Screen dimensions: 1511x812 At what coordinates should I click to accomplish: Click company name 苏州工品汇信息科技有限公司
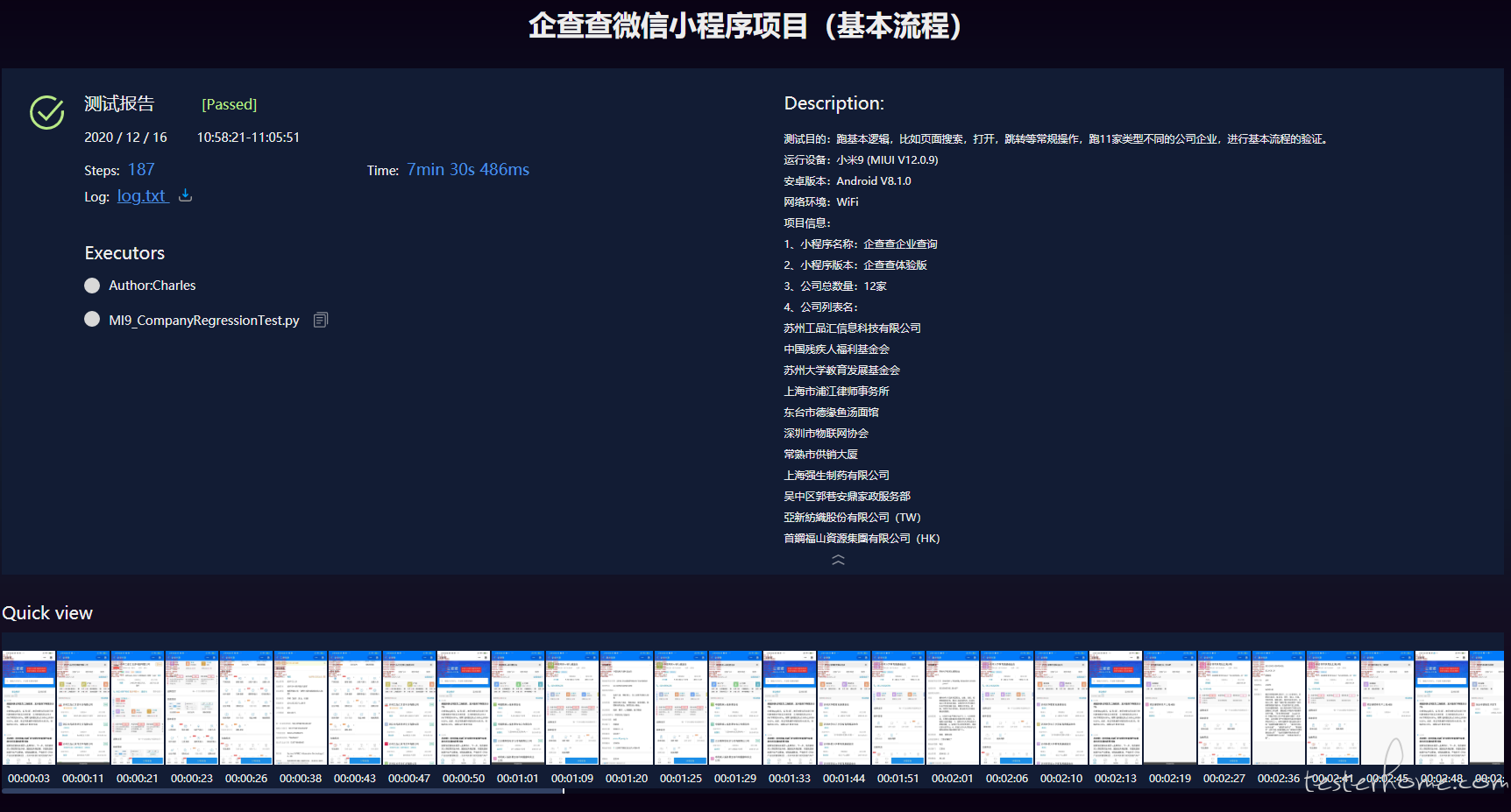point(852,328)
